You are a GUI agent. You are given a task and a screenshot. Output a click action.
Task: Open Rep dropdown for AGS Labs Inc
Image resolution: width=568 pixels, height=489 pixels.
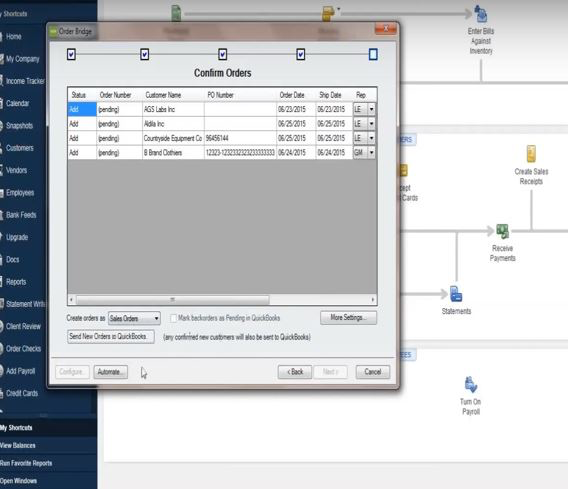pyautogui.click(x=371, y=109)
